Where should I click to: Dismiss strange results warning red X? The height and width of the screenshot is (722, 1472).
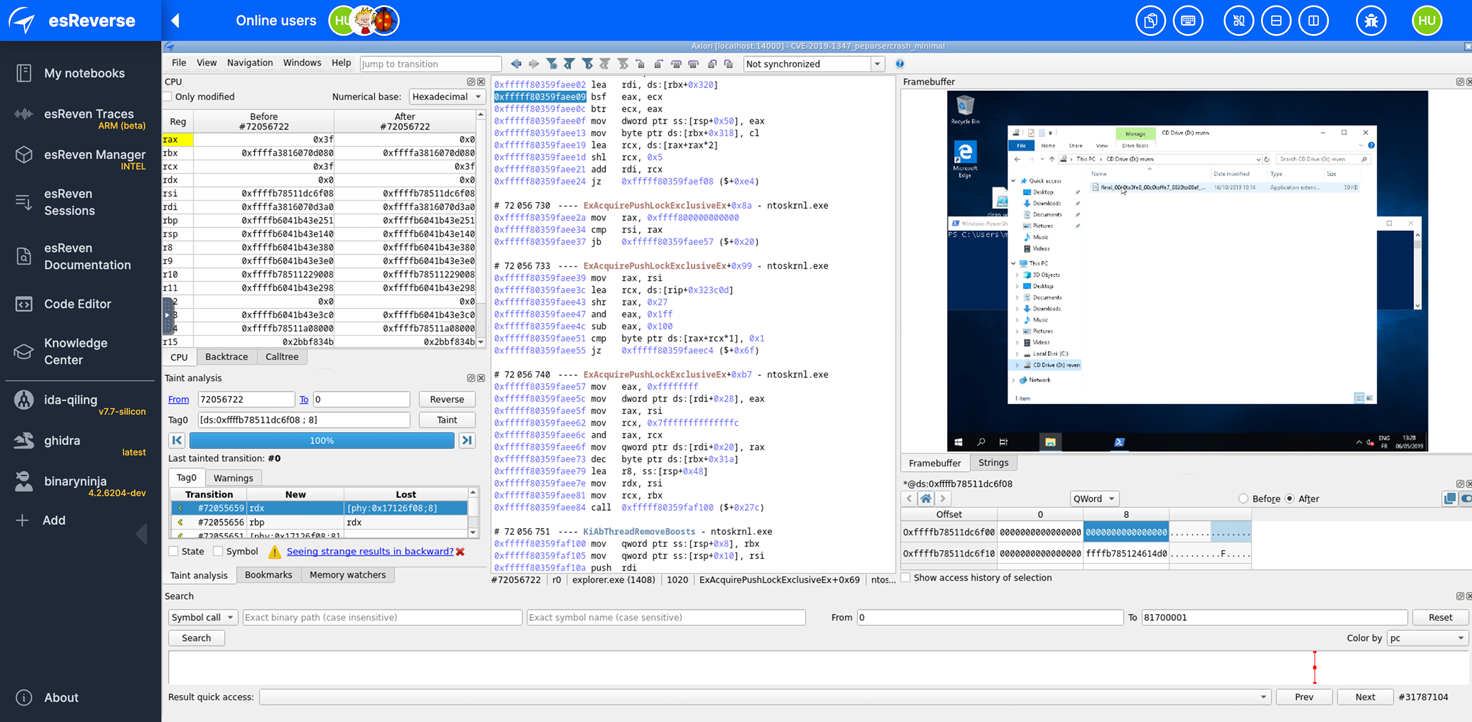click(x=460, y=552)
